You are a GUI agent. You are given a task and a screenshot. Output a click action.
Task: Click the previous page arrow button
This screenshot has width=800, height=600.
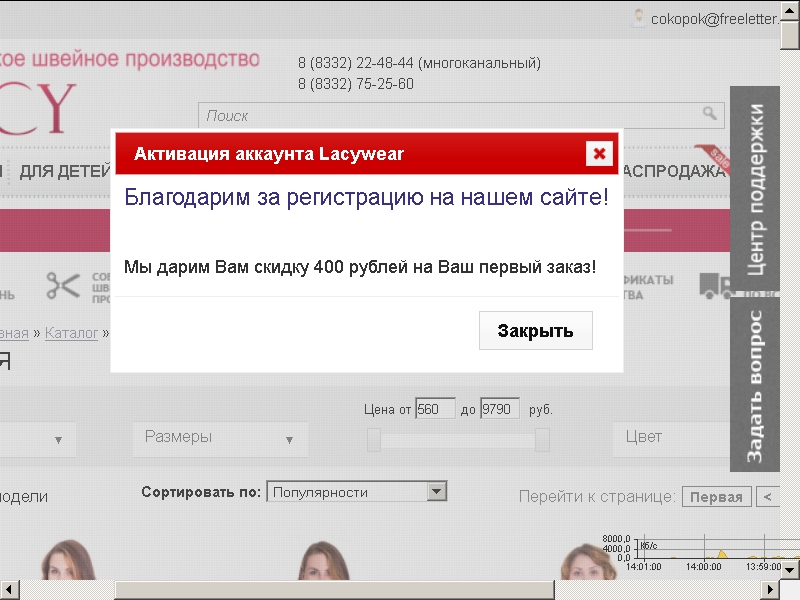click(768, 497)
